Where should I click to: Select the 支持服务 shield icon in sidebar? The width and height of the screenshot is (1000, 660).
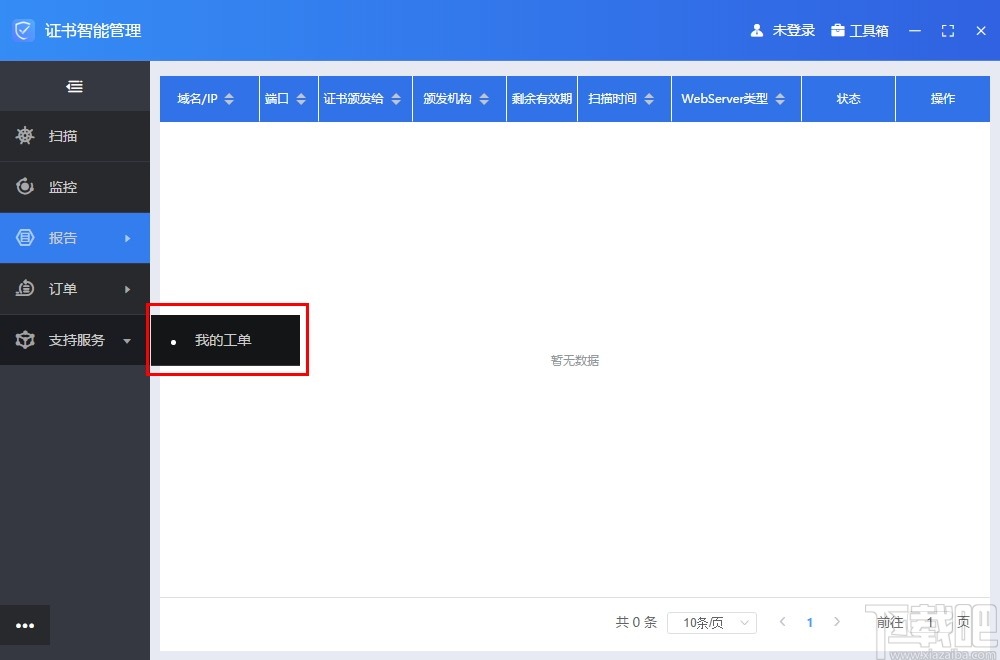coord(25,339)
